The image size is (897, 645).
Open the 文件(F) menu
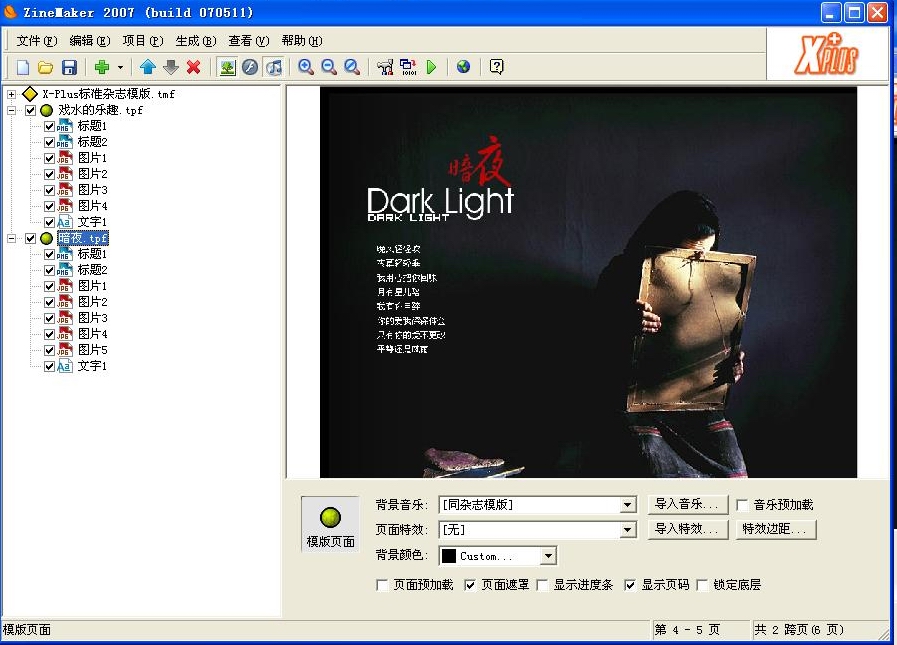(x=37, y=41)
